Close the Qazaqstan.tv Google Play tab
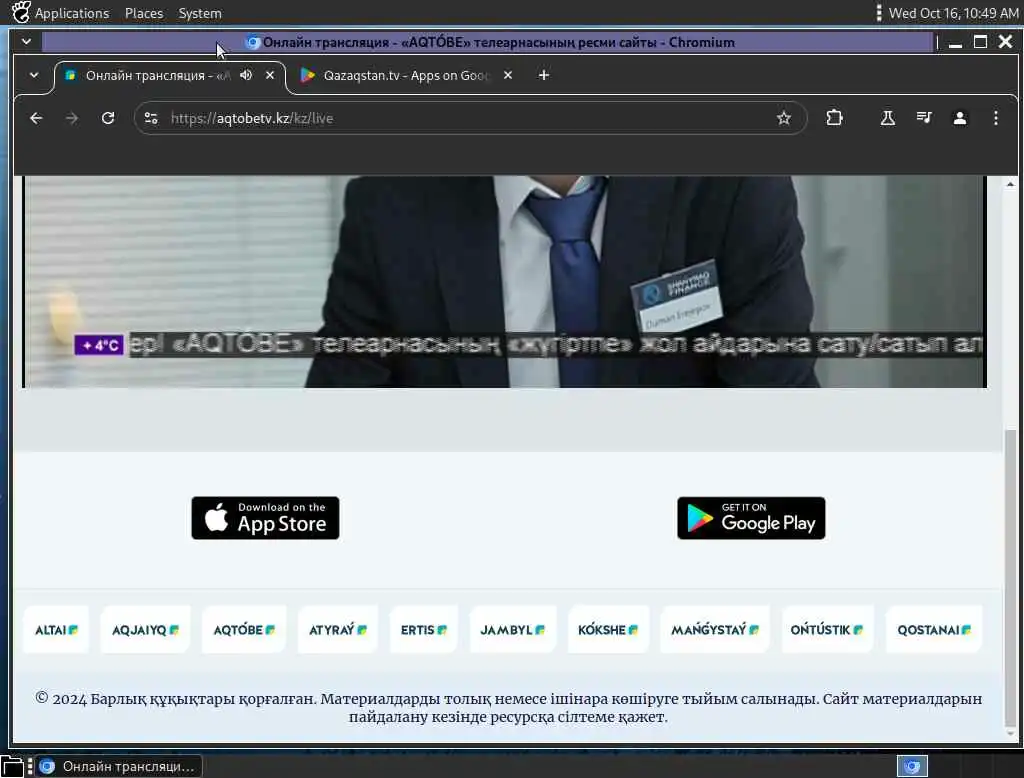The image size is (1024, 778). (507, 75)
